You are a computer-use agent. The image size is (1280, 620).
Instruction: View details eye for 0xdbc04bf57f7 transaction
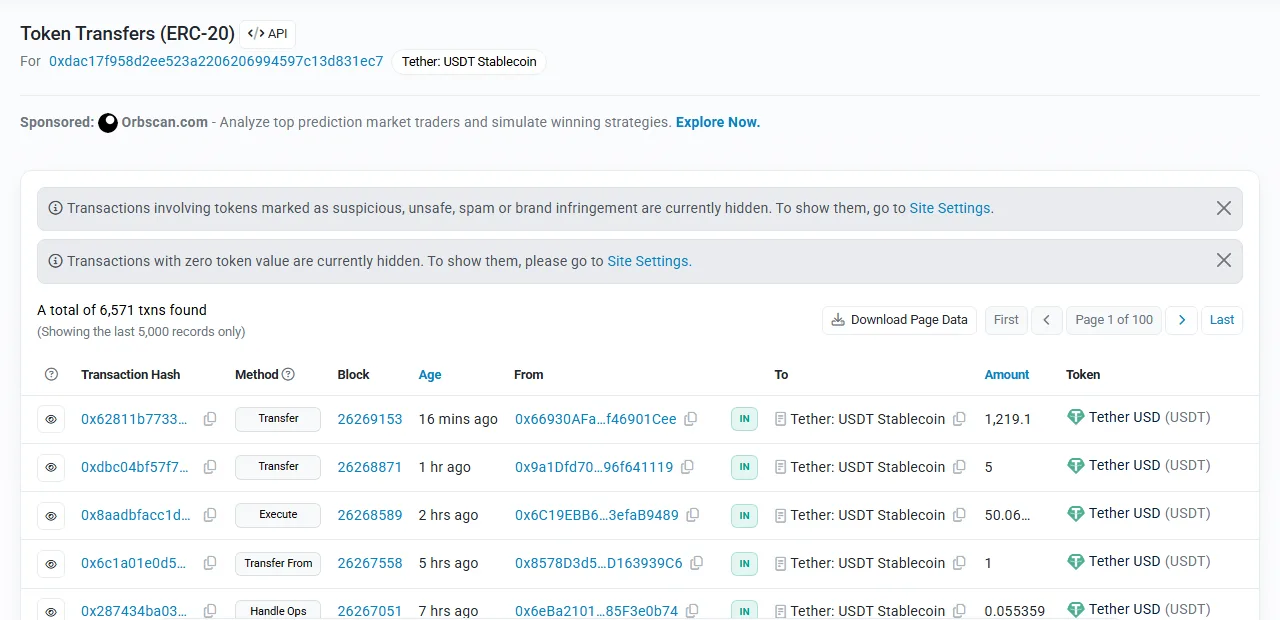coord(51,467)
